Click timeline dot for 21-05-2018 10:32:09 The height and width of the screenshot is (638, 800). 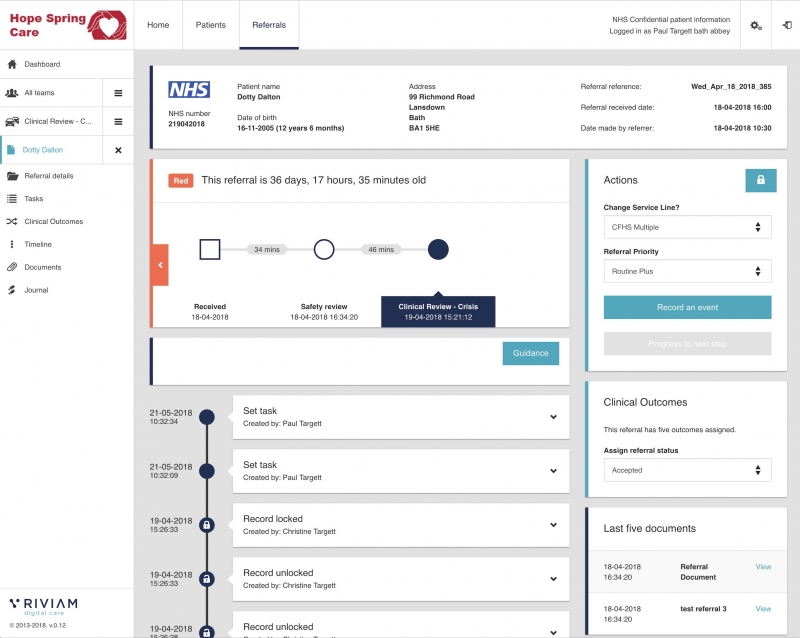coord(207,471)
